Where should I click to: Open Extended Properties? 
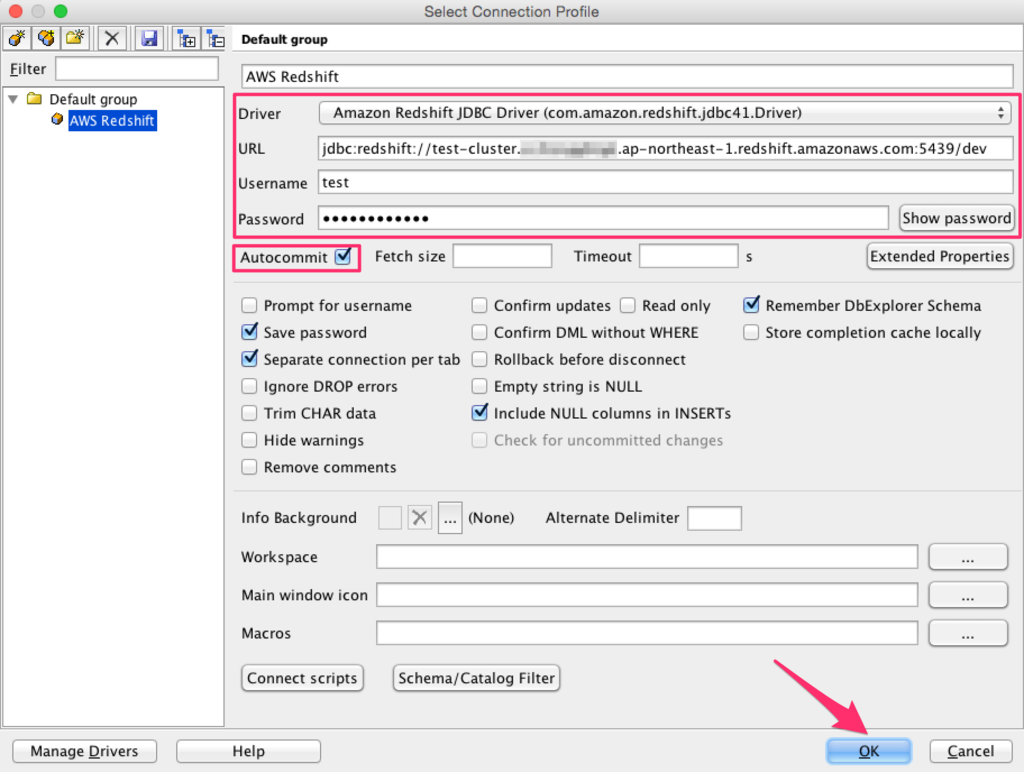click(940, 256)
